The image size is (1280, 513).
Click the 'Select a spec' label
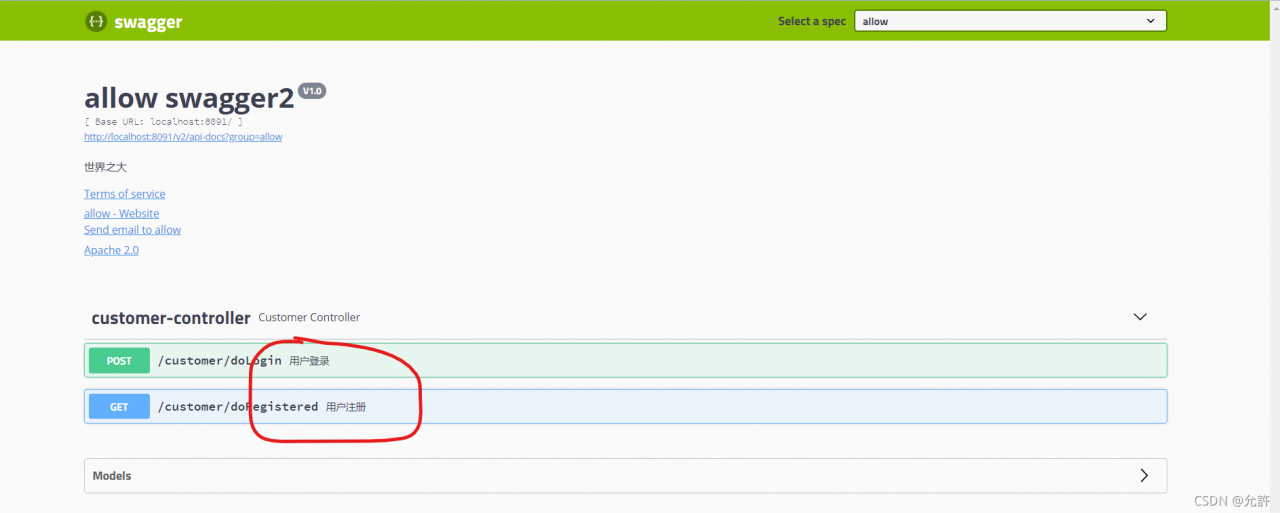812,21
